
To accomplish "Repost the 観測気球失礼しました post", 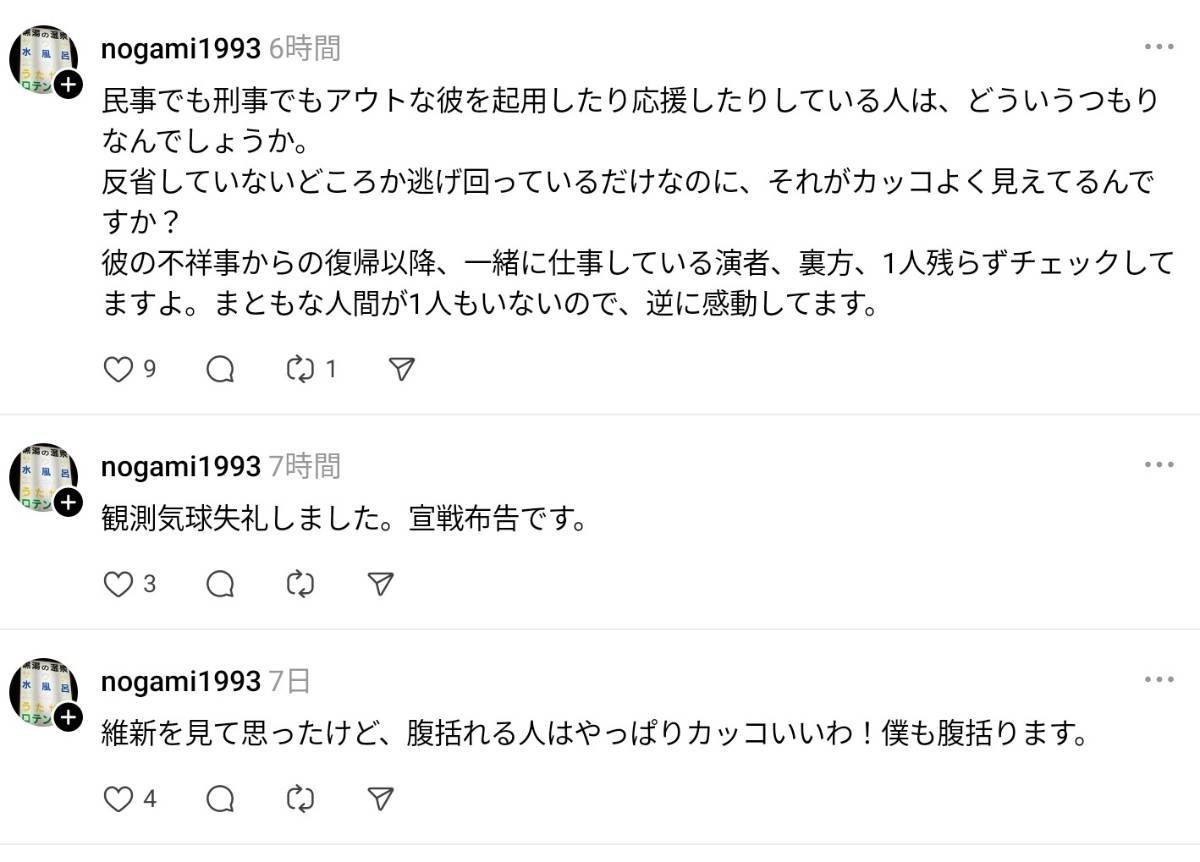I will pos(300,584).
